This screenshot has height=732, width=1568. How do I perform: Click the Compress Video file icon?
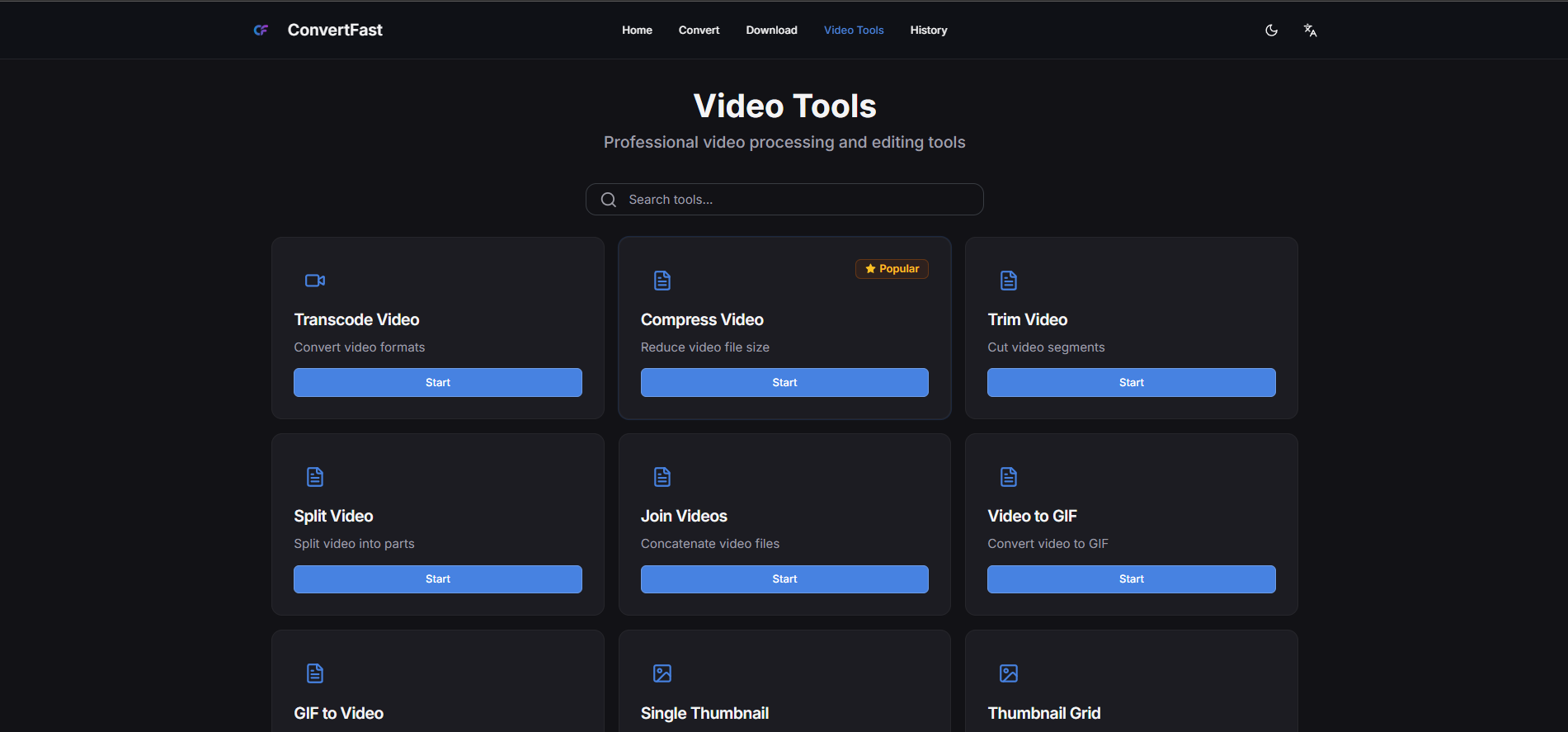pos(662,281)
